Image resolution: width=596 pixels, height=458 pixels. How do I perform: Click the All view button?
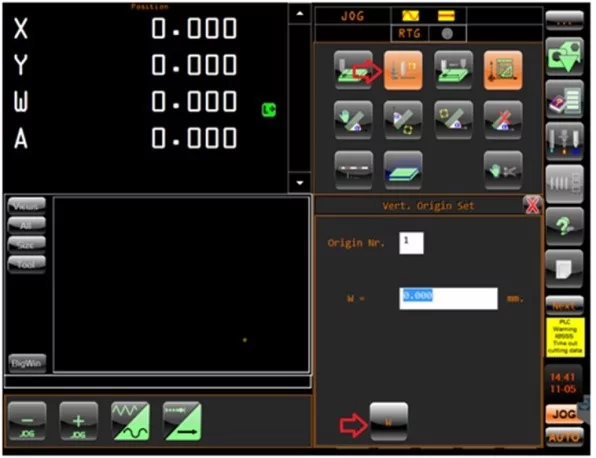[x=27, y=225]
